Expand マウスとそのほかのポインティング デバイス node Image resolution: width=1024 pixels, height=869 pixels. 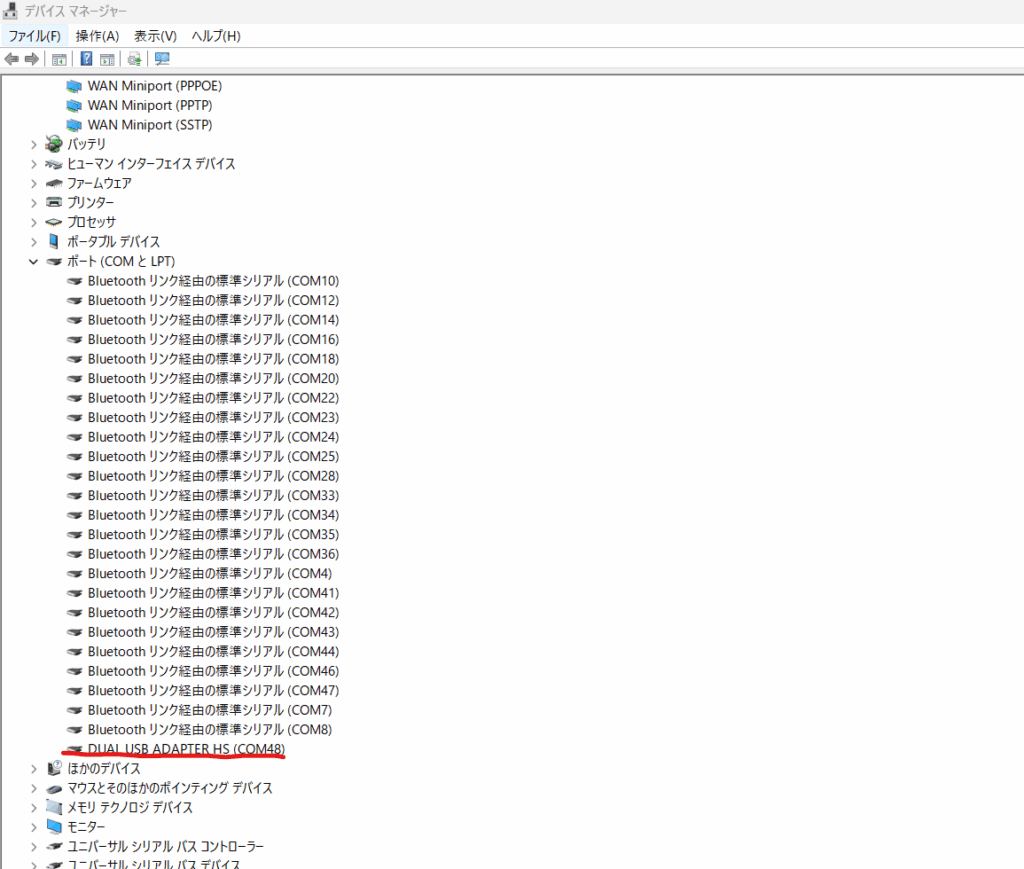click(x=33, y=789)
